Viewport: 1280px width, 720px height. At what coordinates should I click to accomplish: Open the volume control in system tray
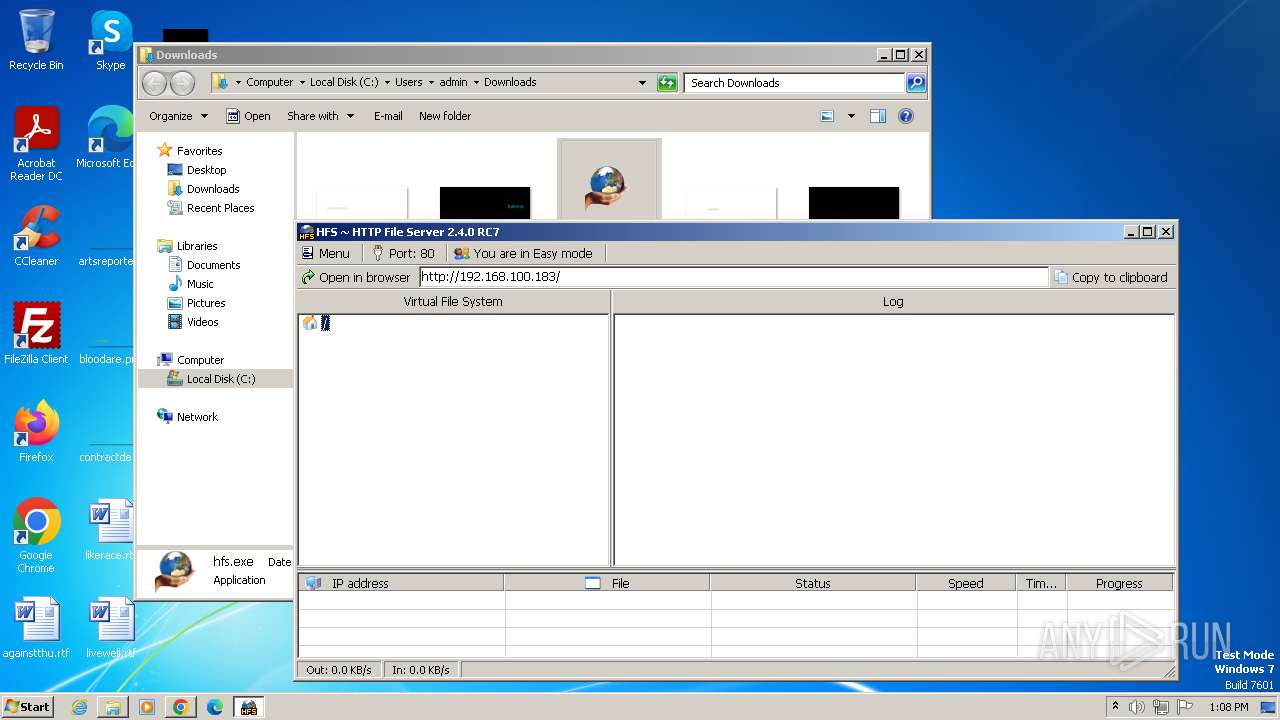pos(1137,707)
